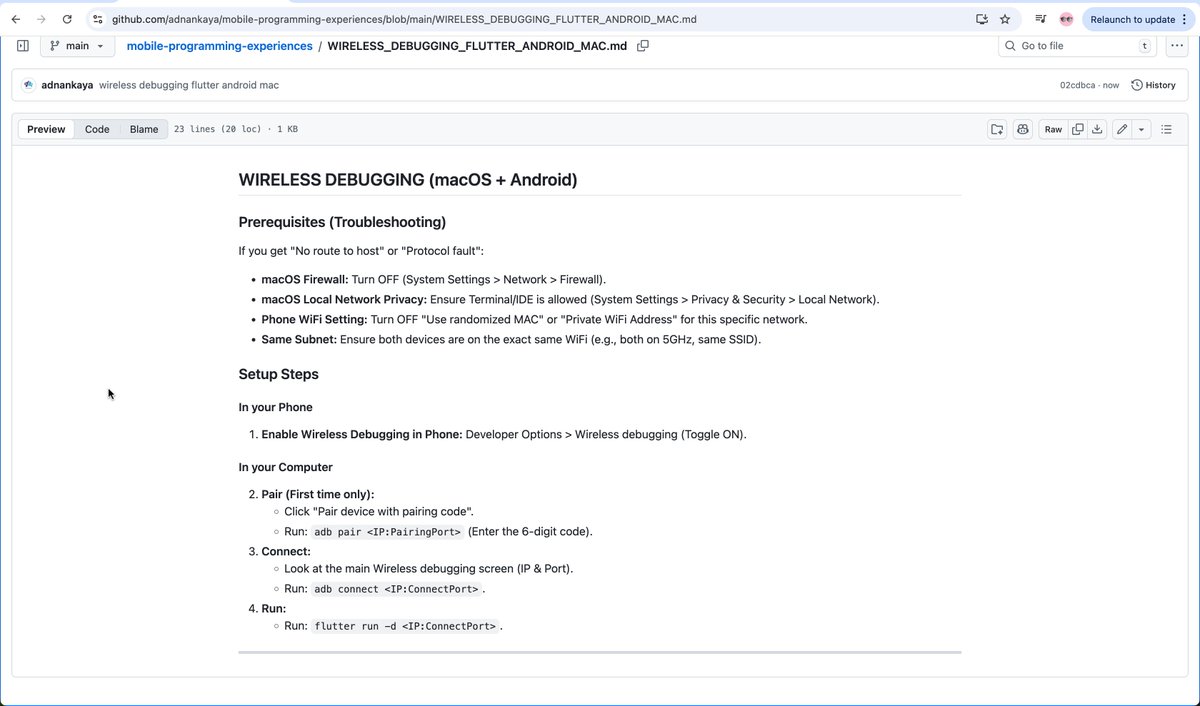1200x706 pixels.
Task: Edit this file with pencil icon
Action: pos(1122,129)
